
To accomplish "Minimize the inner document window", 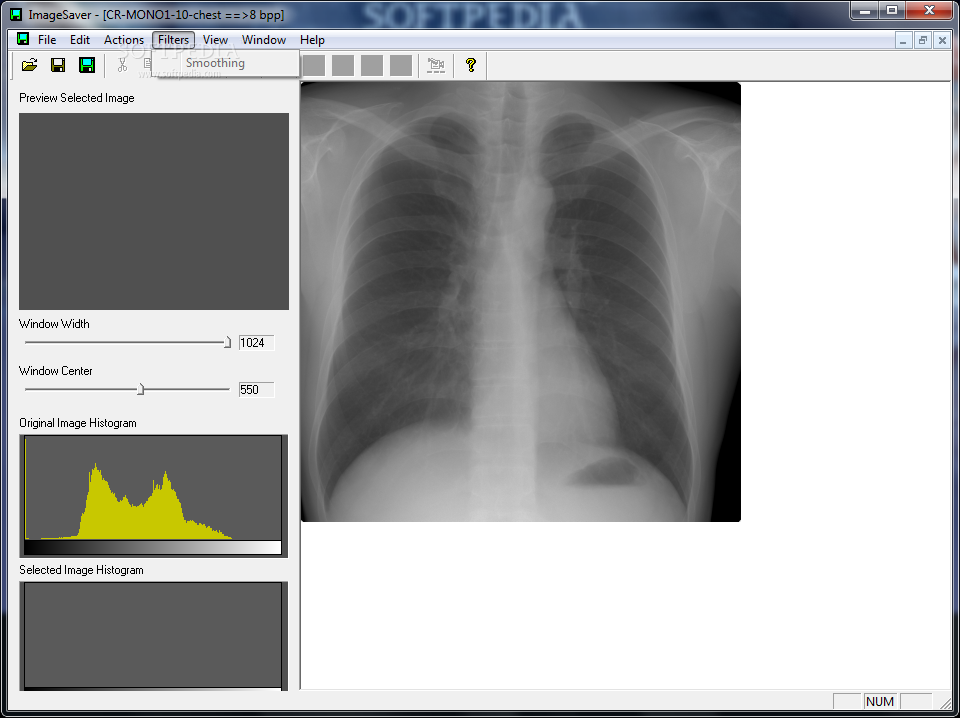I will 903,41.
